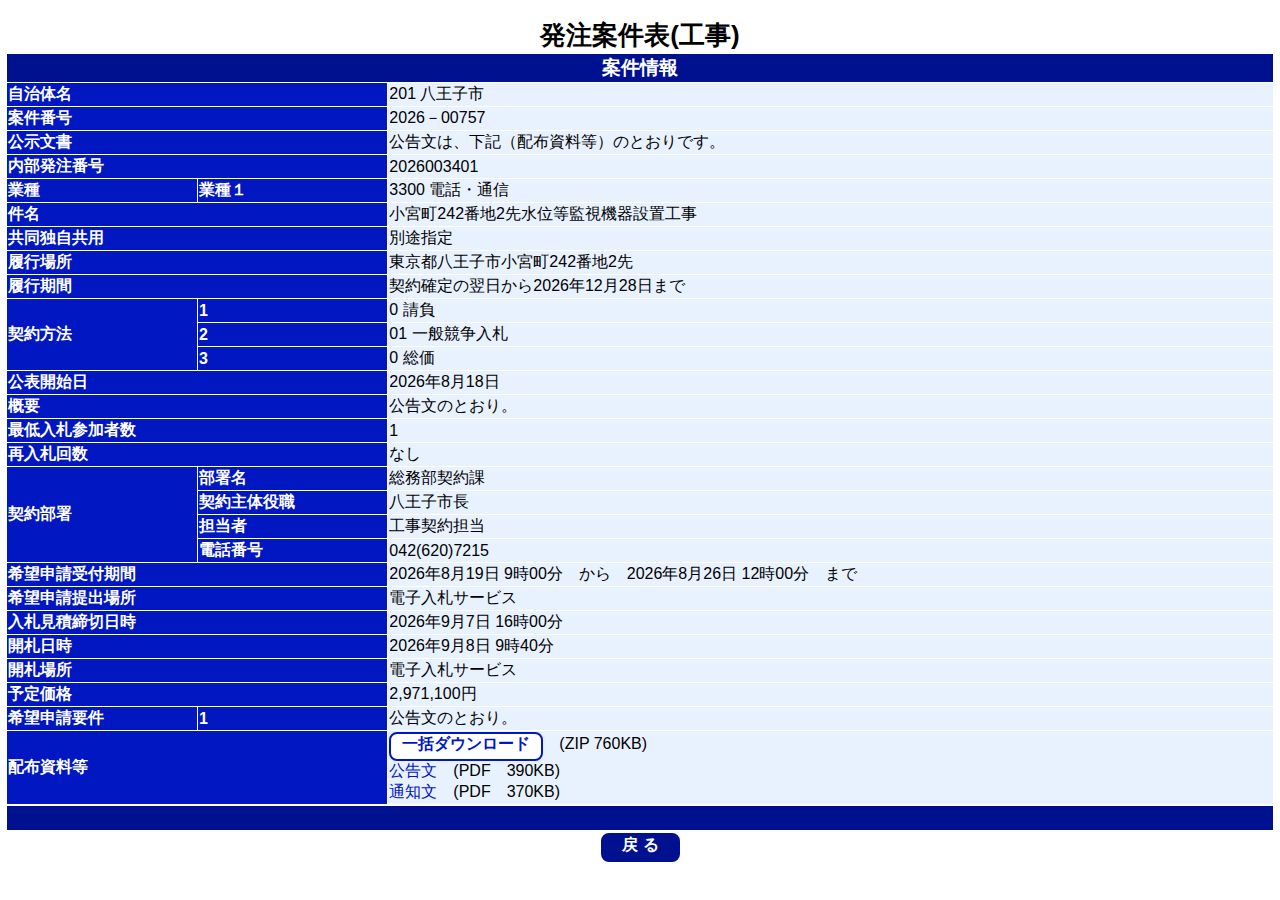The width and height of the screenshot is (1280, 900).
Task: Click the 契約方法 row label
Action: [x=101, y=334]
